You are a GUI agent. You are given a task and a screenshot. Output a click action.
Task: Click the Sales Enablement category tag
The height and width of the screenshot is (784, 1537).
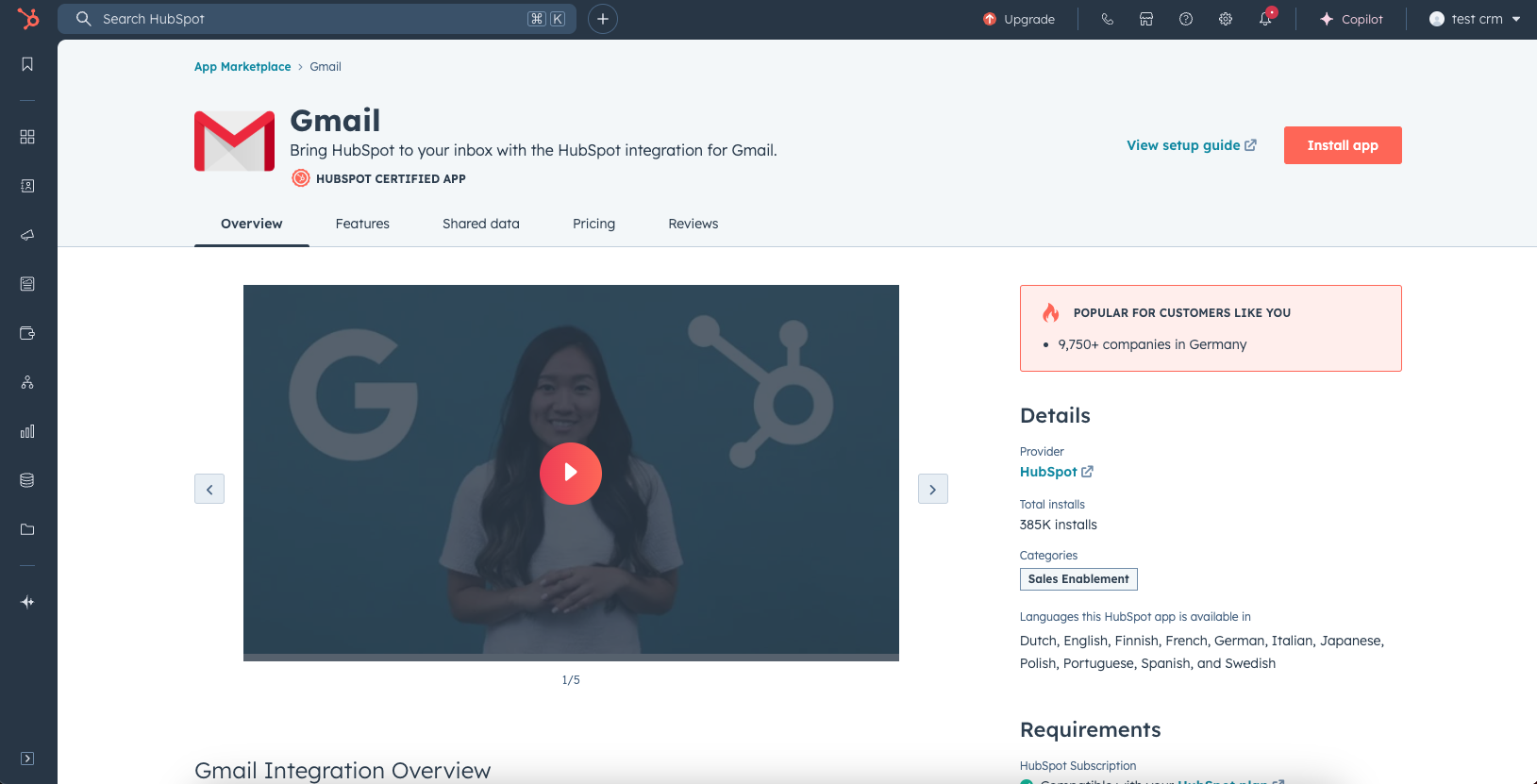[1078, 579]
